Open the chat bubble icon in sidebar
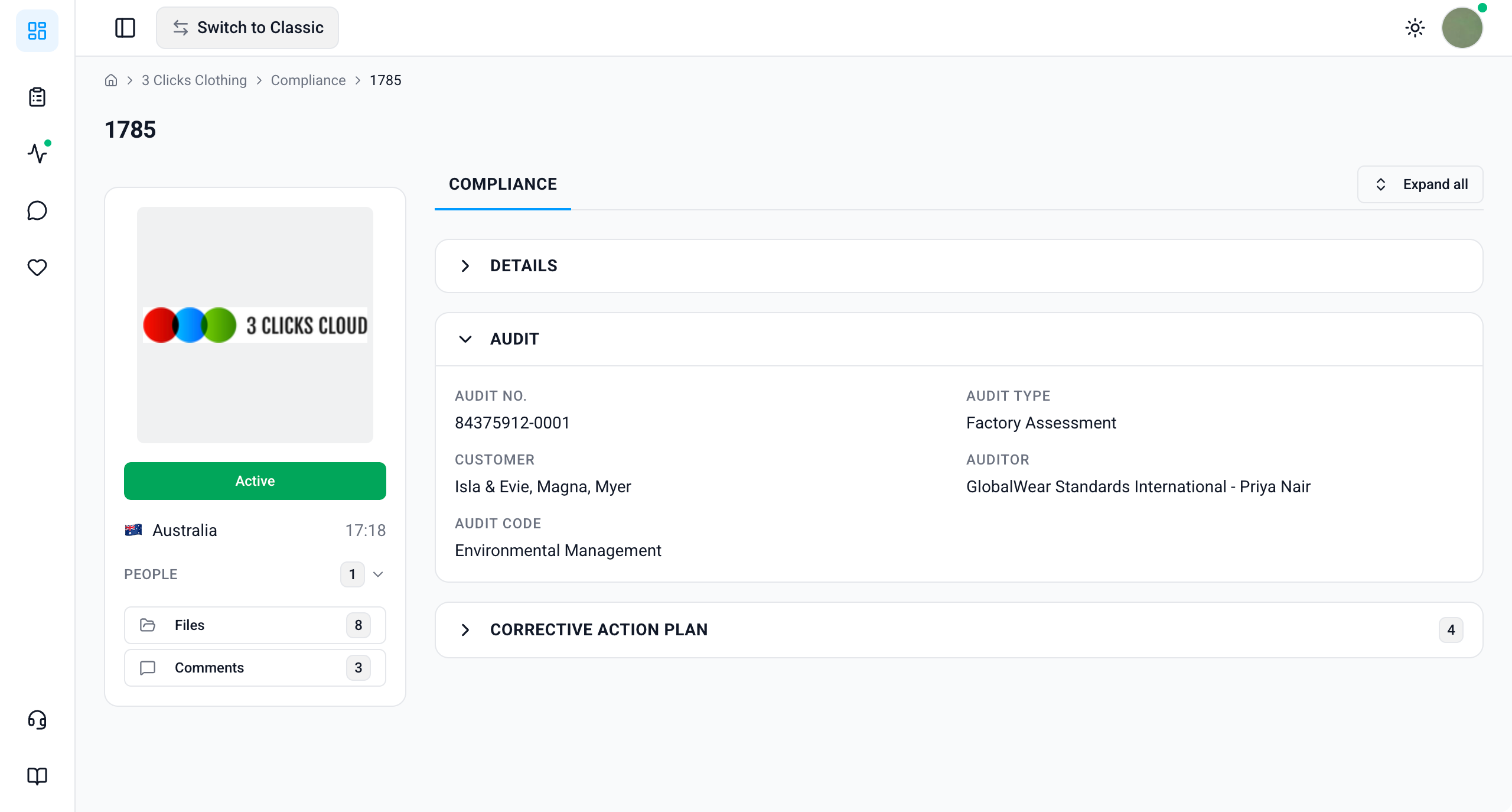This screenshot has width=1512, height=812. click(x=37, y=210)
